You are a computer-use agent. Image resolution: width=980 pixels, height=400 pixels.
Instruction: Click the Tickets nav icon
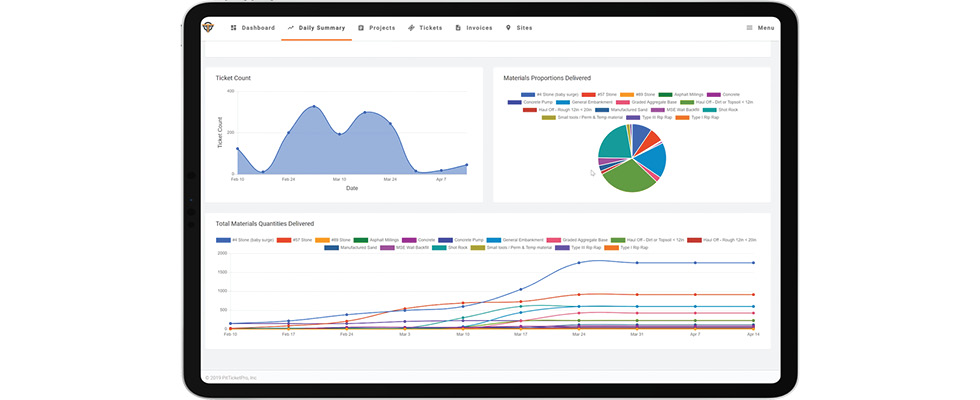point(411,28)
